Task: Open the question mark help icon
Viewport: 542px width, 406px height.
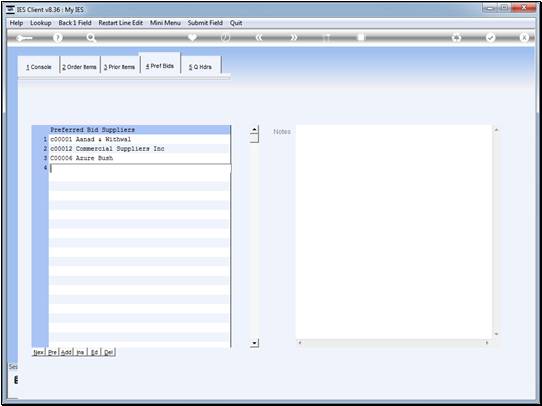Action: coord(58,38)
